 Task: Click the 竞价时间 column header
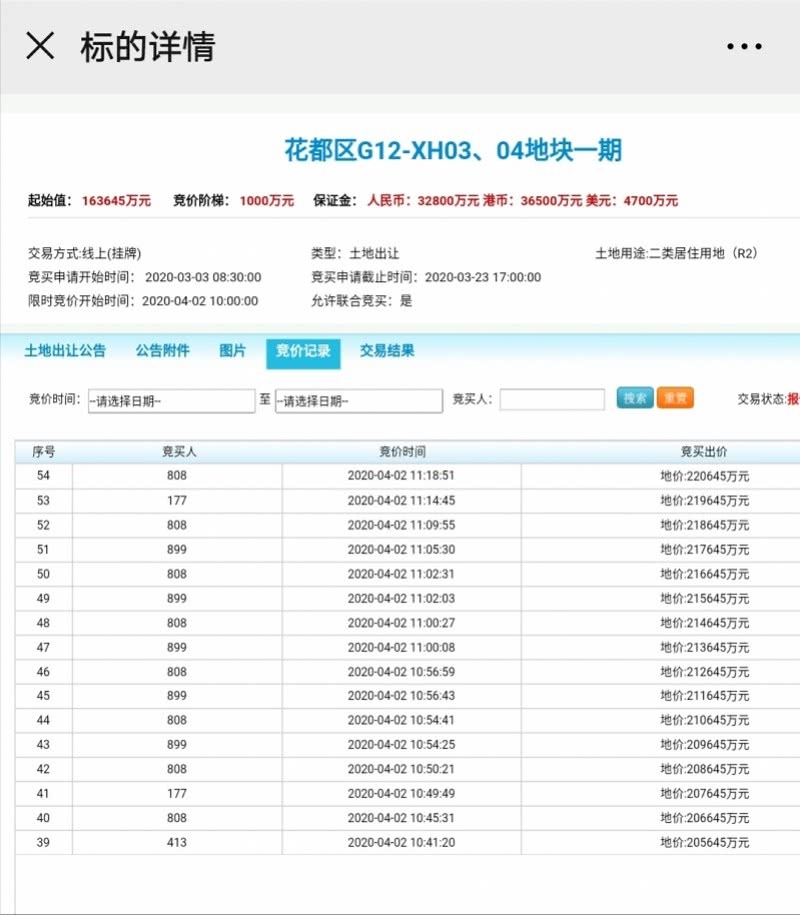pos(401,452)
